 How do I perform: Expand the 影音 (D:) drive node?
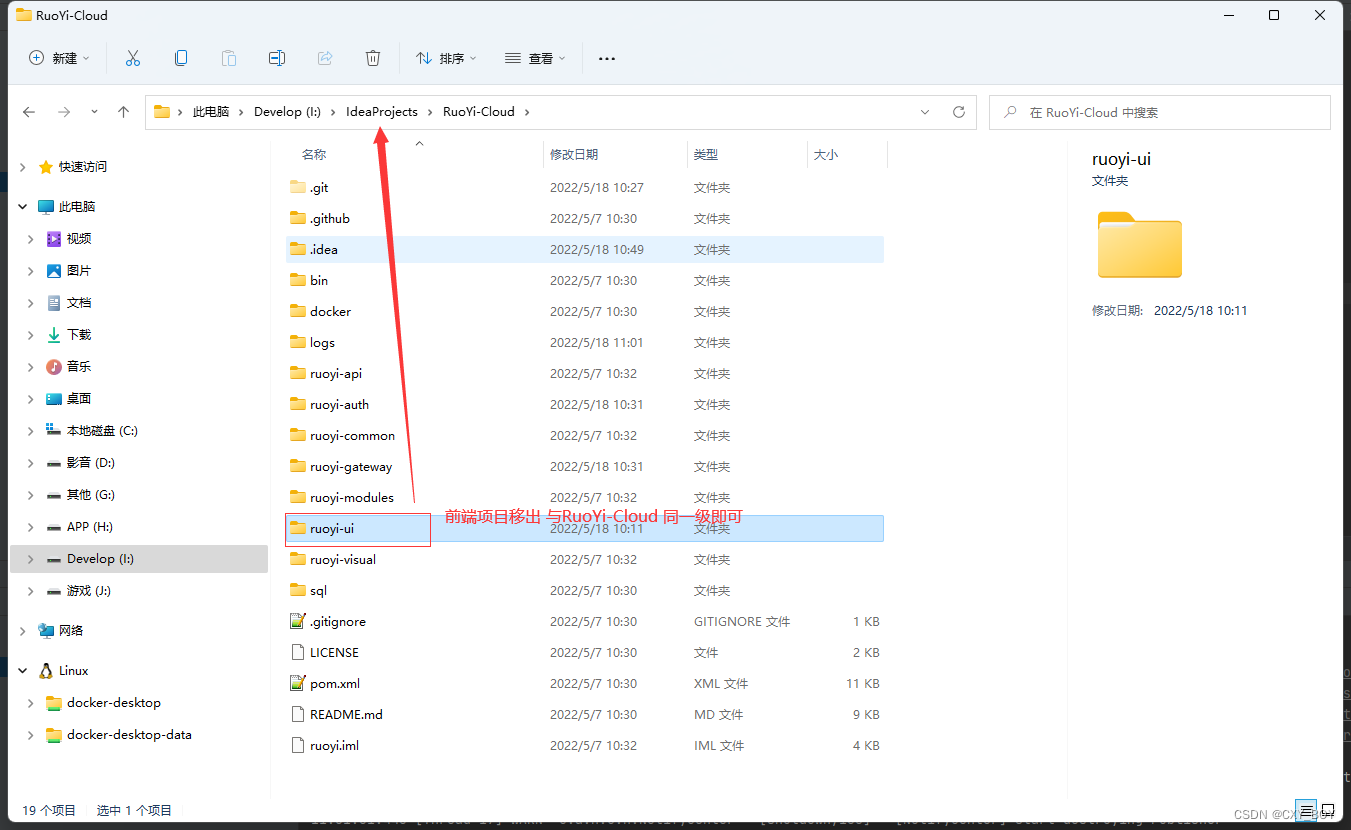point(31,463)
